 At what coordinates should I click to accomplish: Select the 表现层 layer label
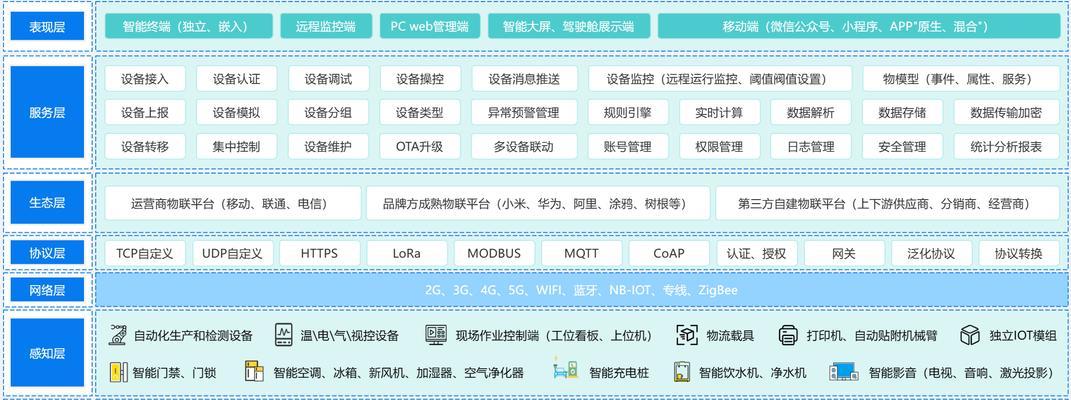47,27
